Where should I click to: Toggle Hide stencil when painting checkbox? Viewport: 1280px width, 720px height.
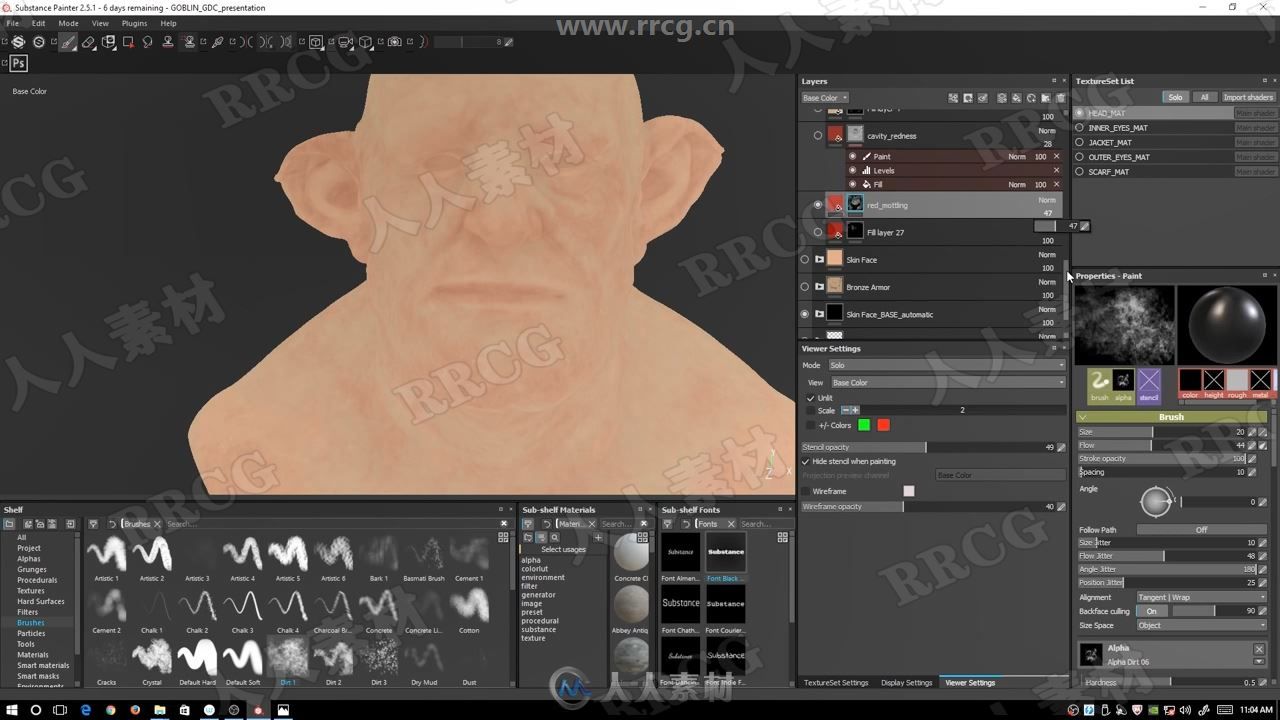(806, 462)
